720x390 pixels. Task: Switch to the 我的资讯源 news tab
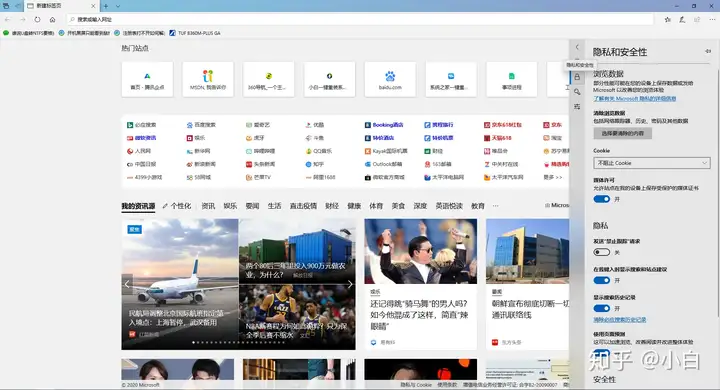138,206
